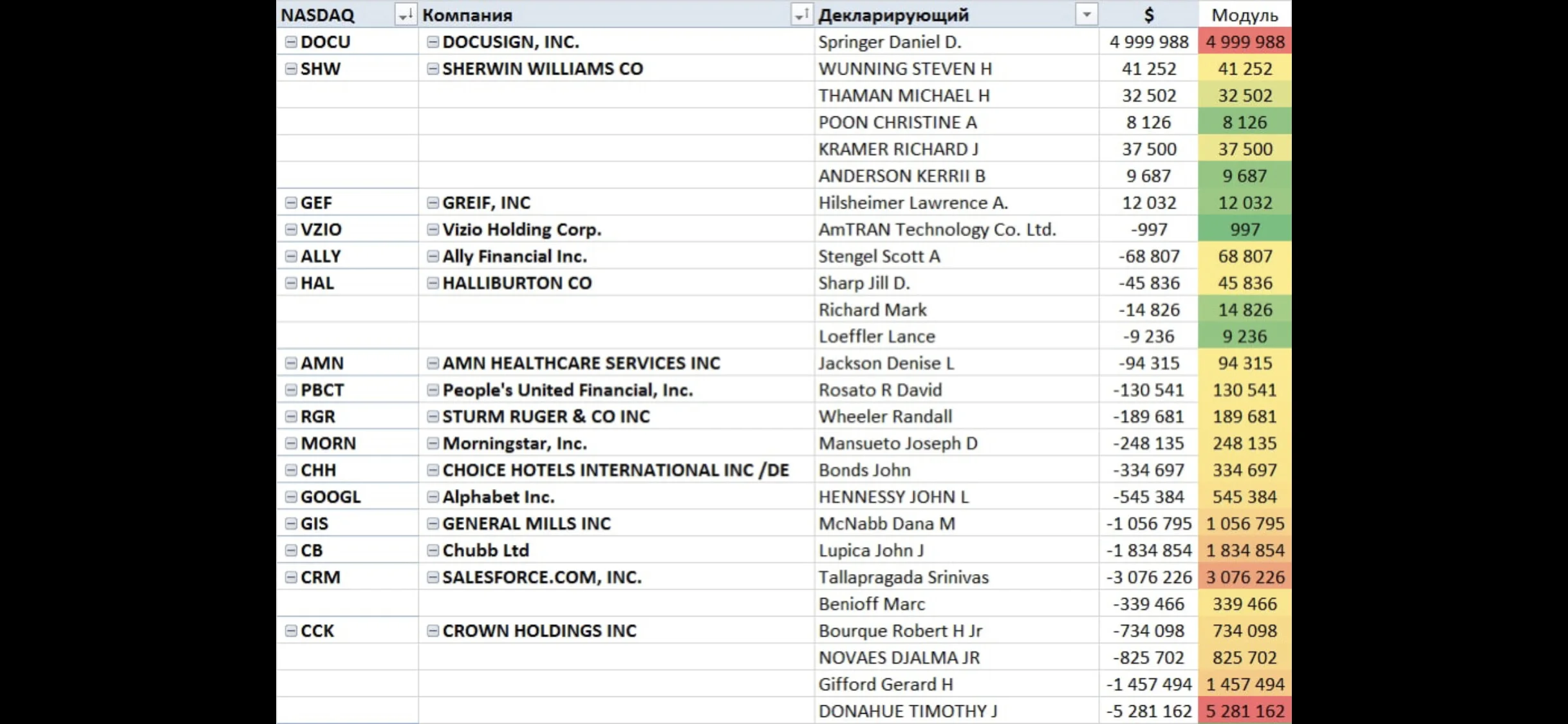Collapse the ALLY ticker group

click(291, 256)
